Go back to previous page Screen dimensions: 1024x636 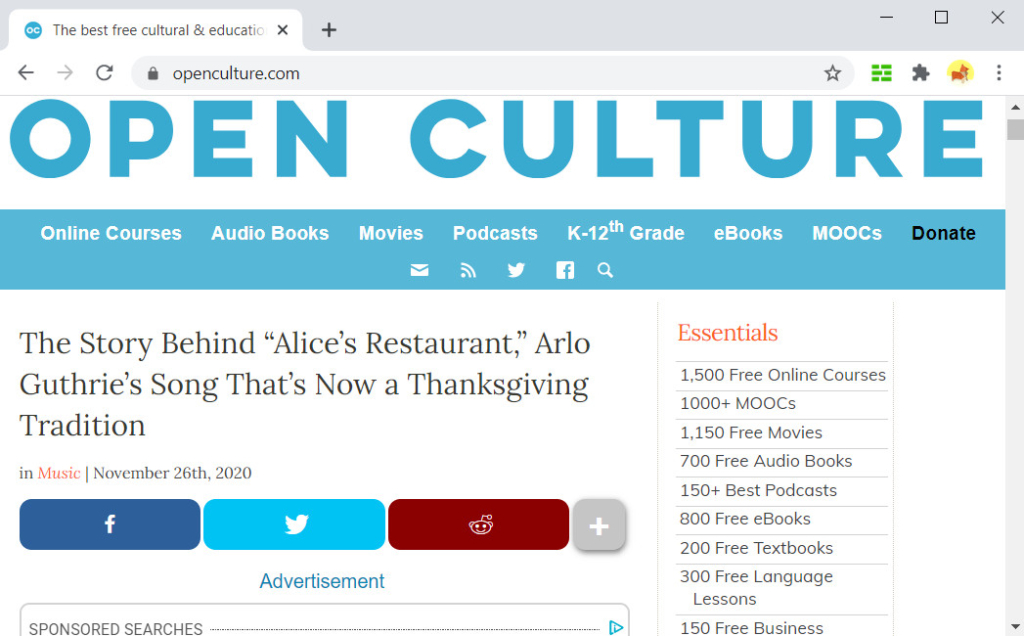click(25, 72)
